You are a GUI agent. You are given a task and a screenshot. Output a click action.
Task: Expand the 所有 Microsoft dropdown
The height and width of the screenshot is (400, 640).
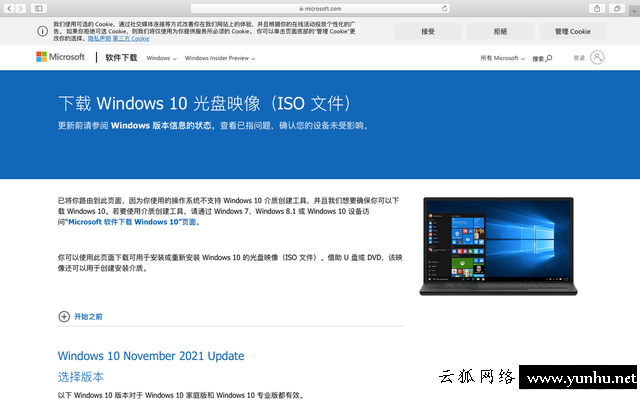coord(502,58)
